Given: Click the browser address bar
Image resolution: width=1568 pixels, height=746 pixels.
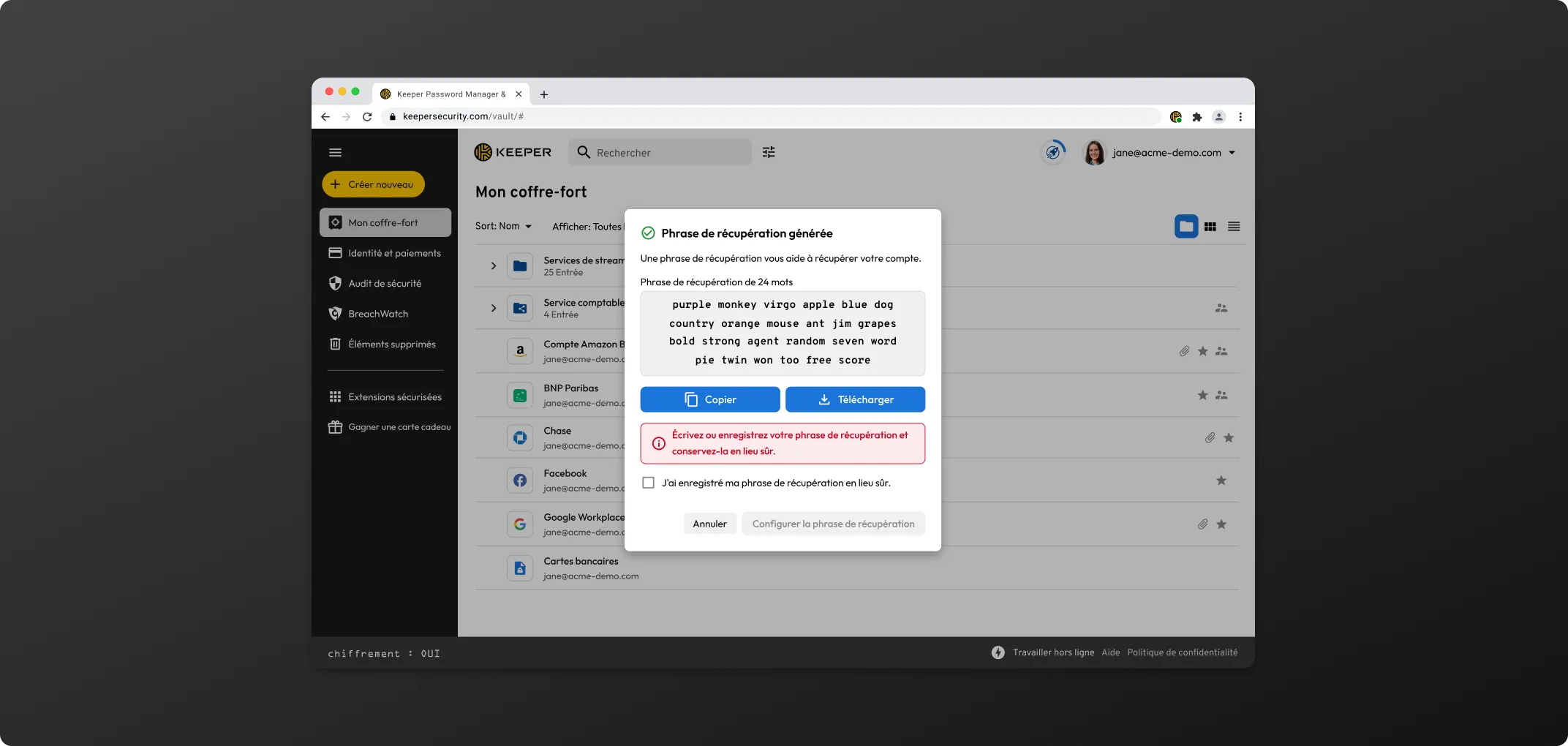Looking at the screenshot, I should [x=772, y=116].
